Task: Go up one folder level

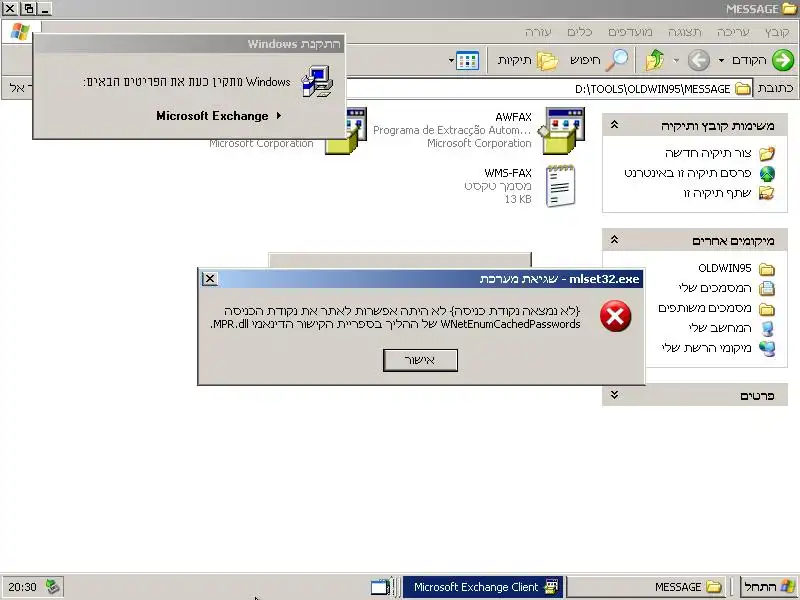Action: pos(655,60)
